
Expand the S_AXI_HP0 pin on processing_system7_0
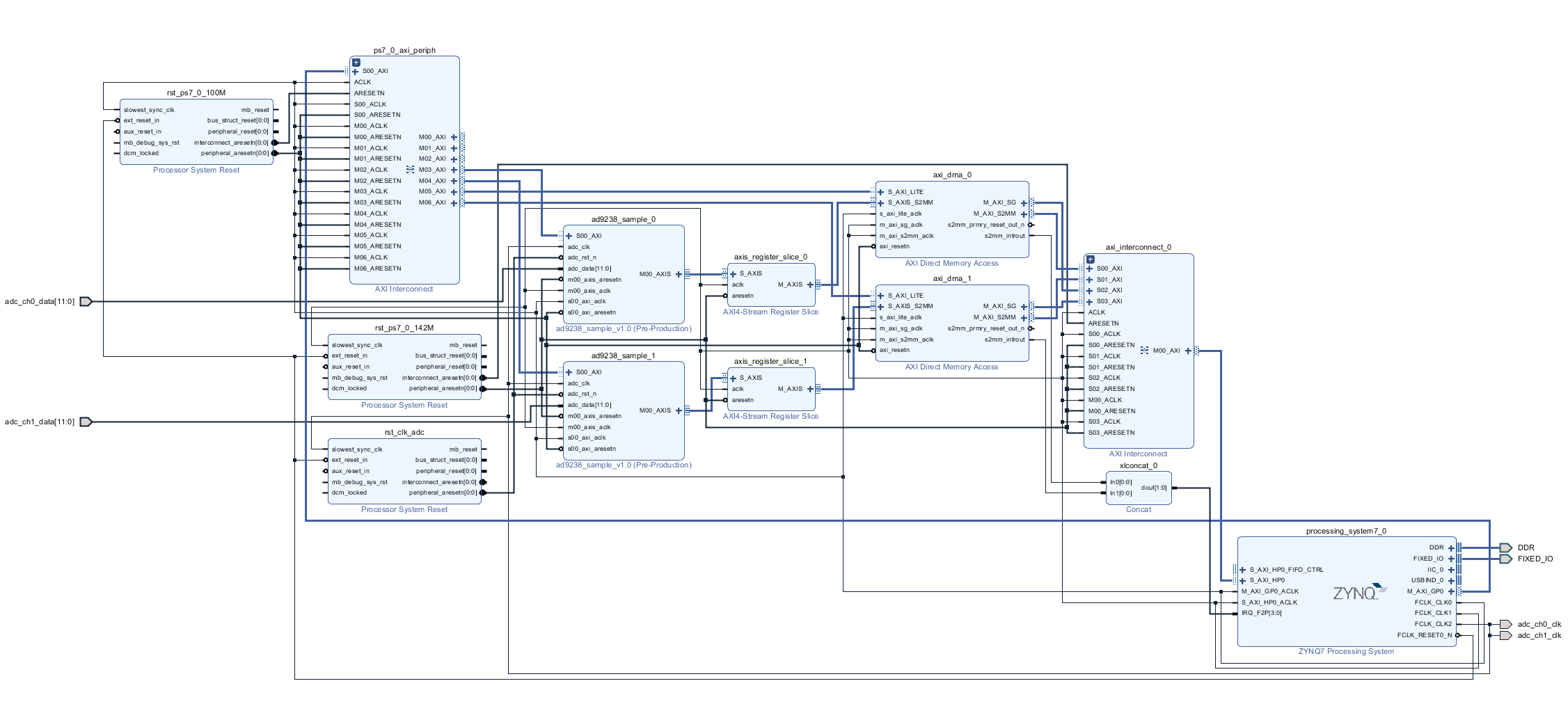click(x=1243, y=580)
